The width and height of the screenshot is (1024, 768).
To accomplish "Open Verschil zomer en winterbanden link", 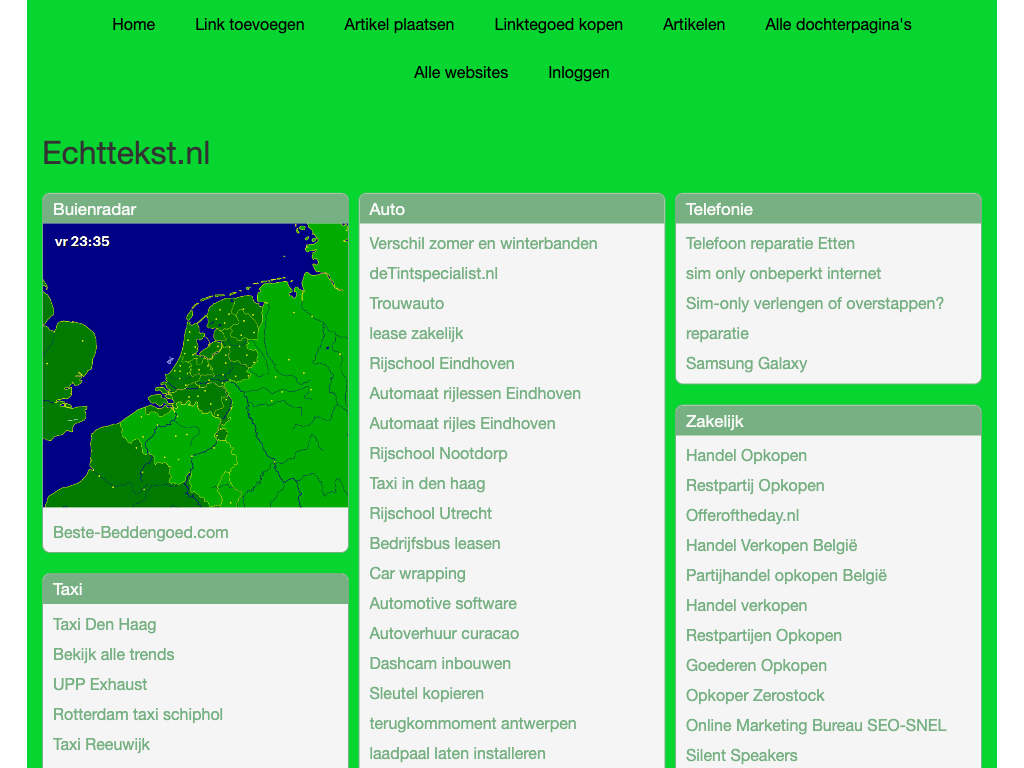I will 483,243.
